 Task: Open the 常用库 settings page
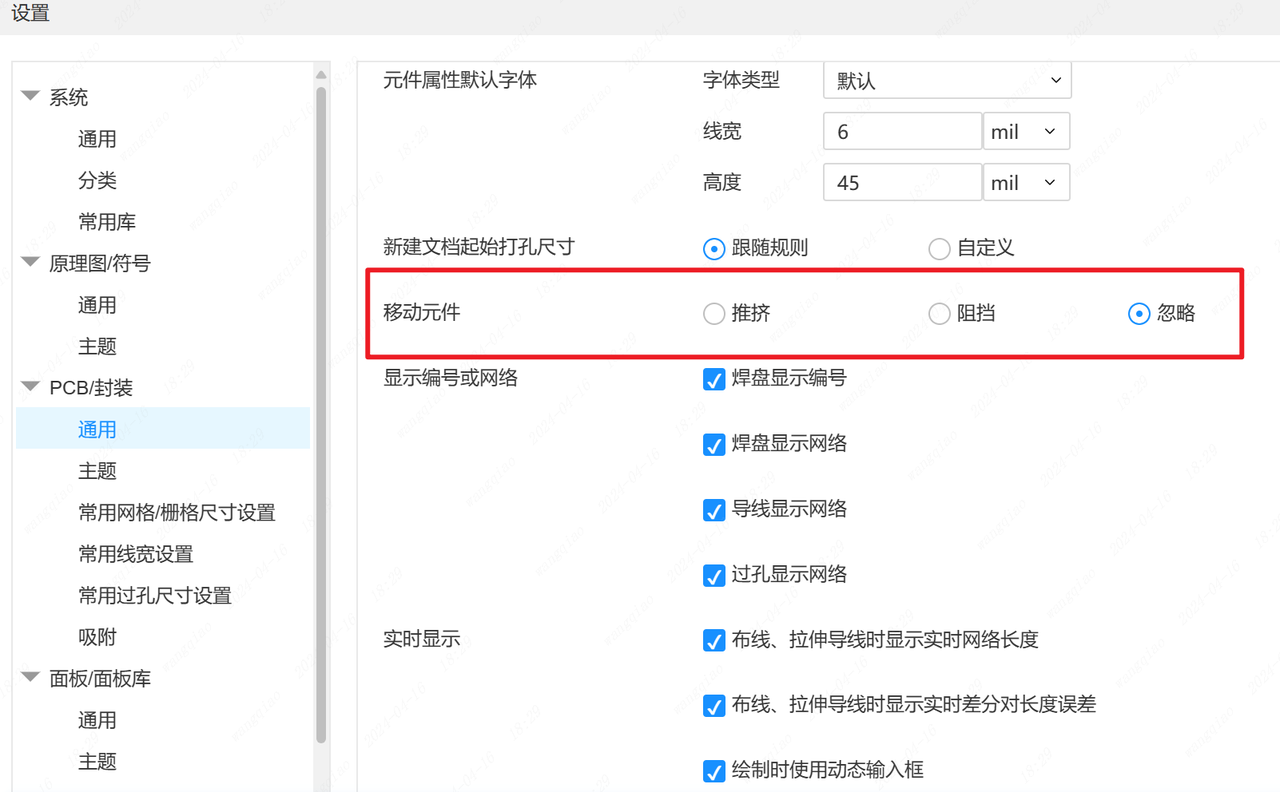pos(107,222)
